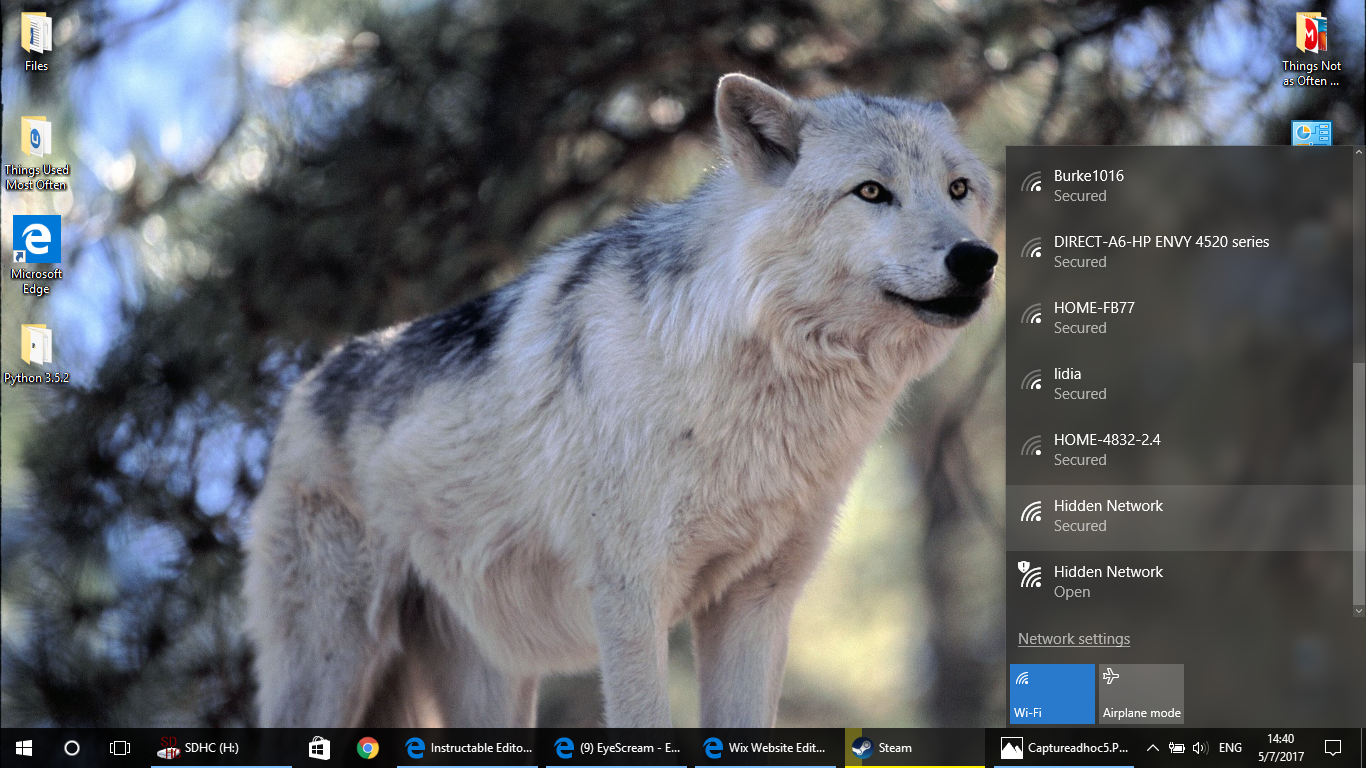Toggle Airplane mode tile
The width and height of the screenshot is (1366, 768).
(x=1141, y=694)
